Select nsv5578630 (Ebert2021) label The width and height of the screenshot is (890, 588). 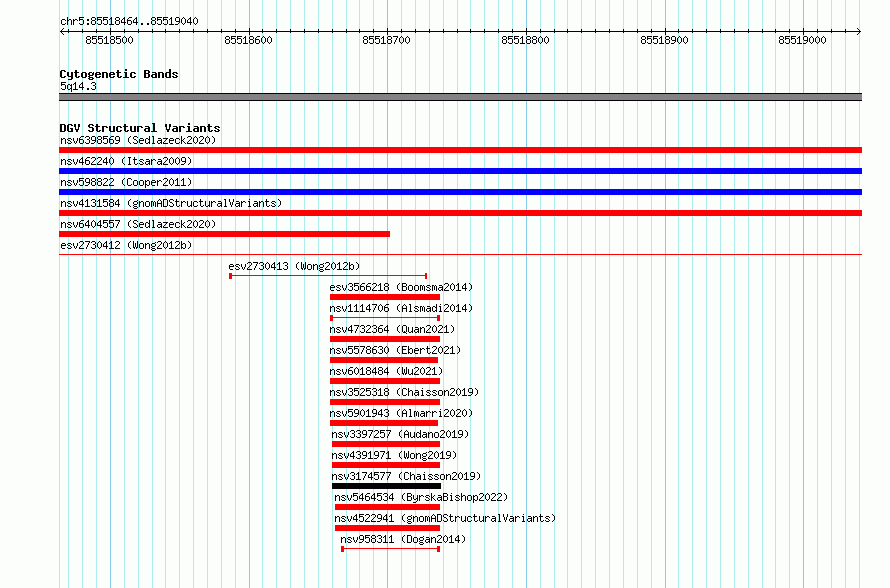point(395,350)
